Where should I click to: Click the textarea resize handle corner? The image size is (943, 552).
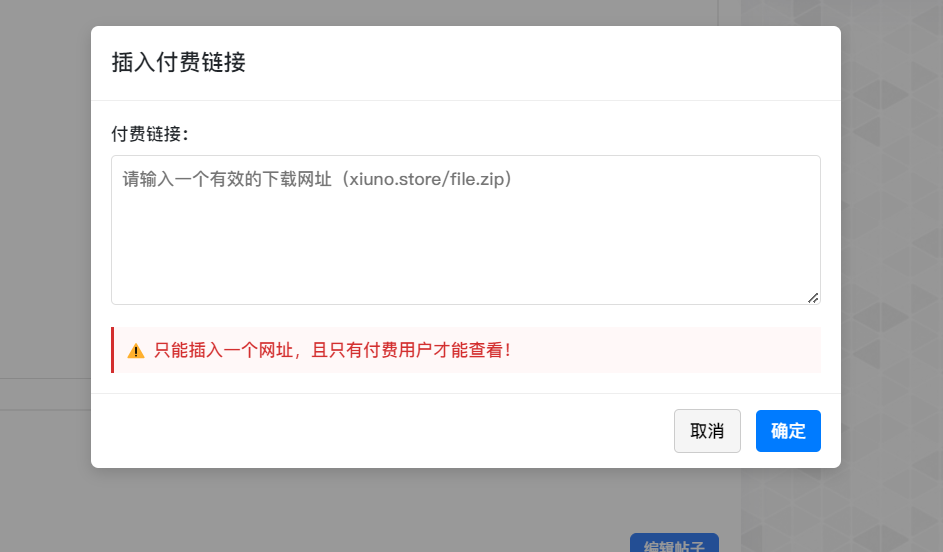click(x=812, y=297)
